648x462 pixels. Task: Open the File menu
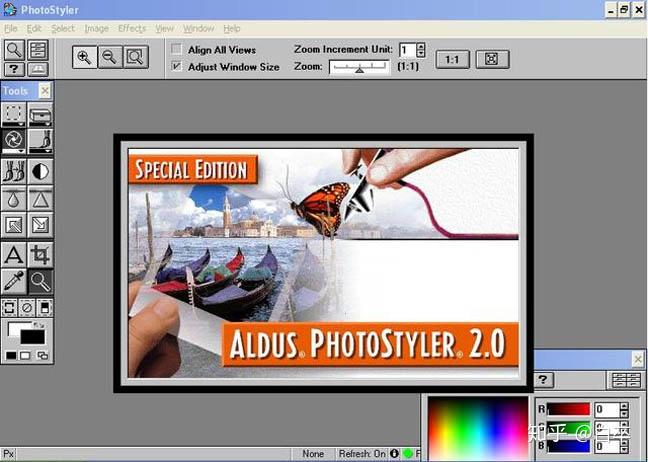[11, 29]
